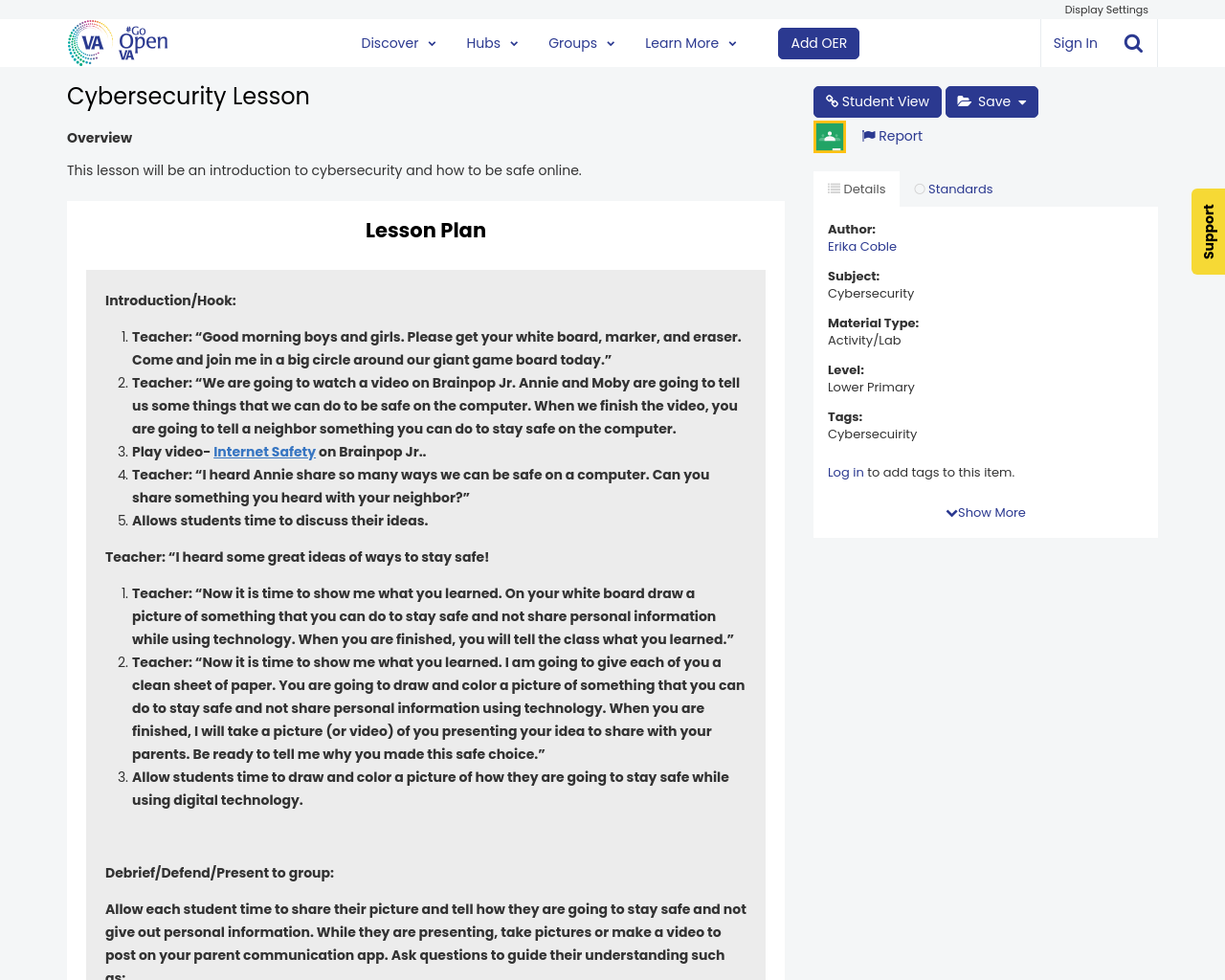
Task: Click the Add OER button
Action: [818, 43]
